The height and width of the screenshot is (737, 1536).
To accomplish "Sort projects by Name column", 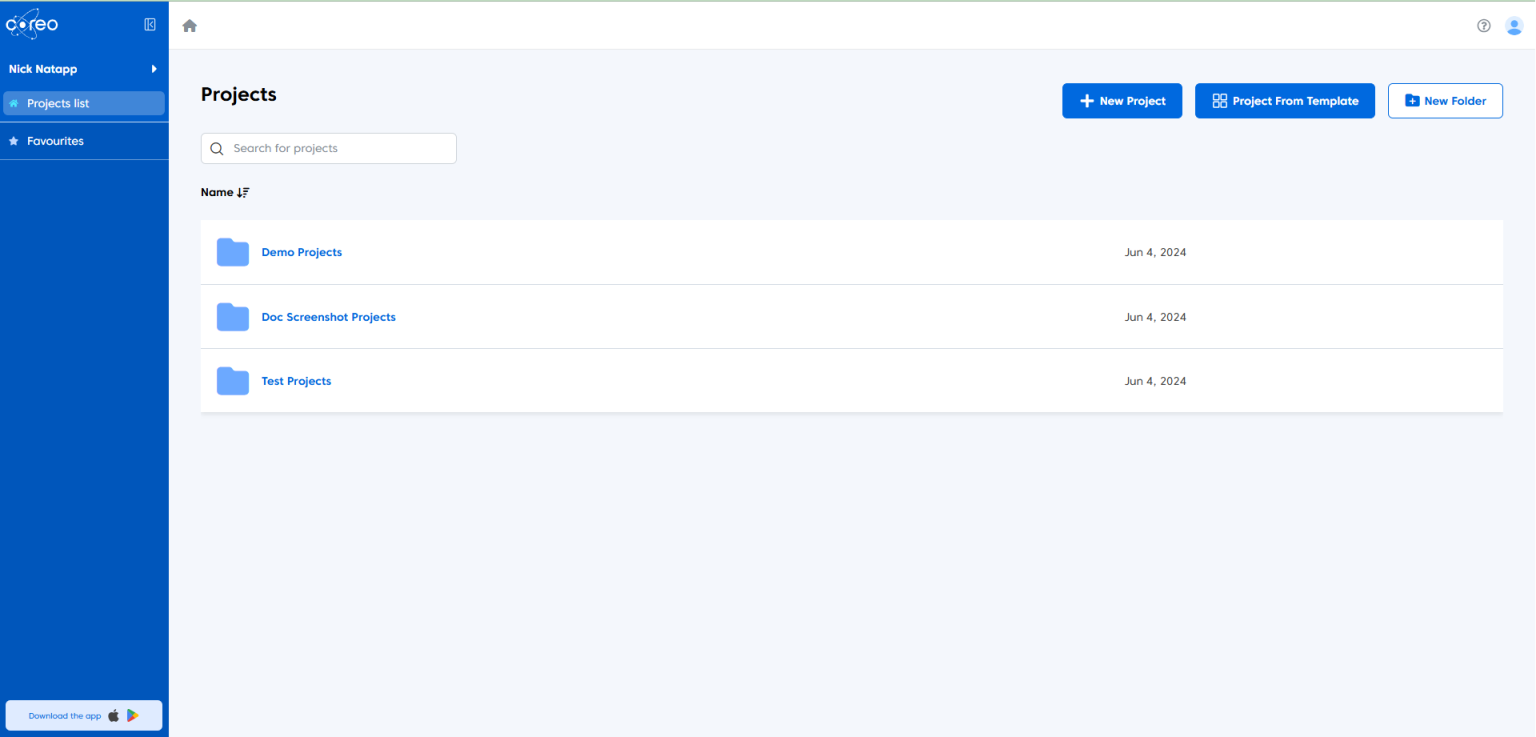I will [225, 192].
